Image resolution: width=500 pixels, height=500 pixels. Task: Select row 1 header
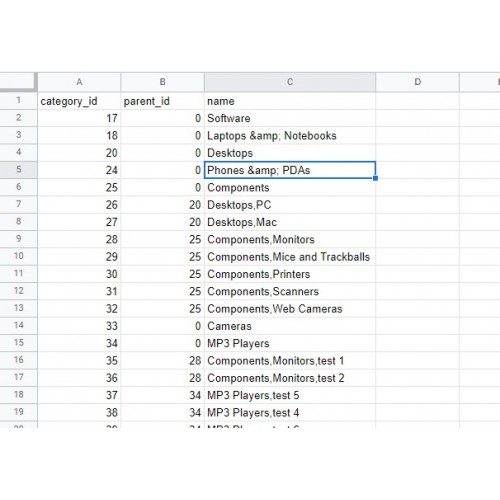point(19,101)
